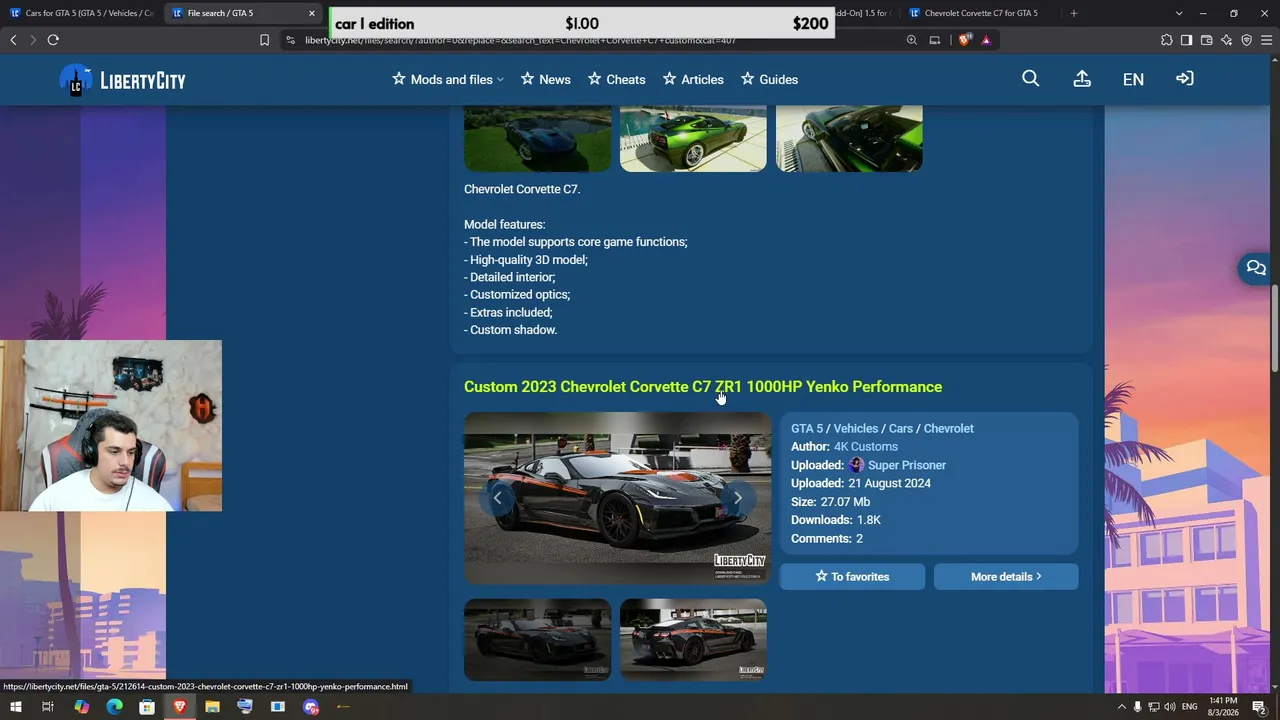
Task: Open the Discord app on taskbar
Action: coord(311,707)
